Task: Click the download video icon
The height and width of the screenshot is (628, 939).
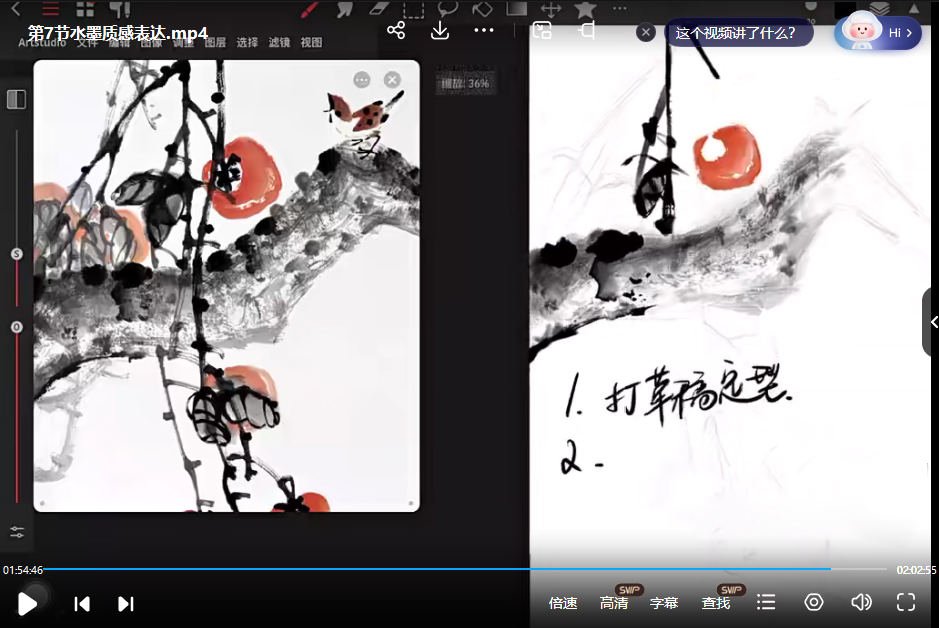Action: [440, 31]
